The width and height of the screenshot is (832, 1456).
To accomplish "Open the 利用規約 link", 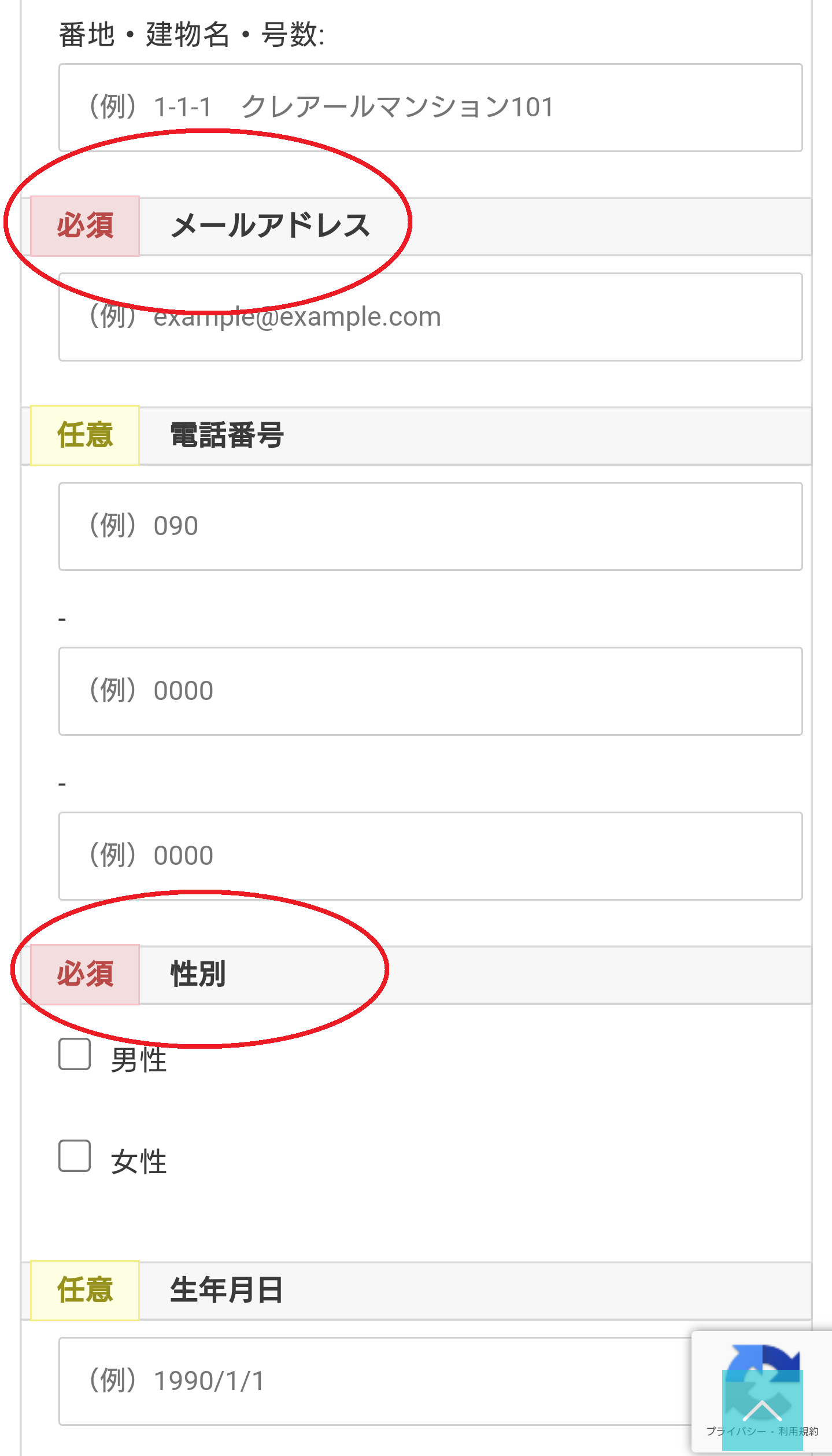I will pyautogui.click(x=798, y=1431).
